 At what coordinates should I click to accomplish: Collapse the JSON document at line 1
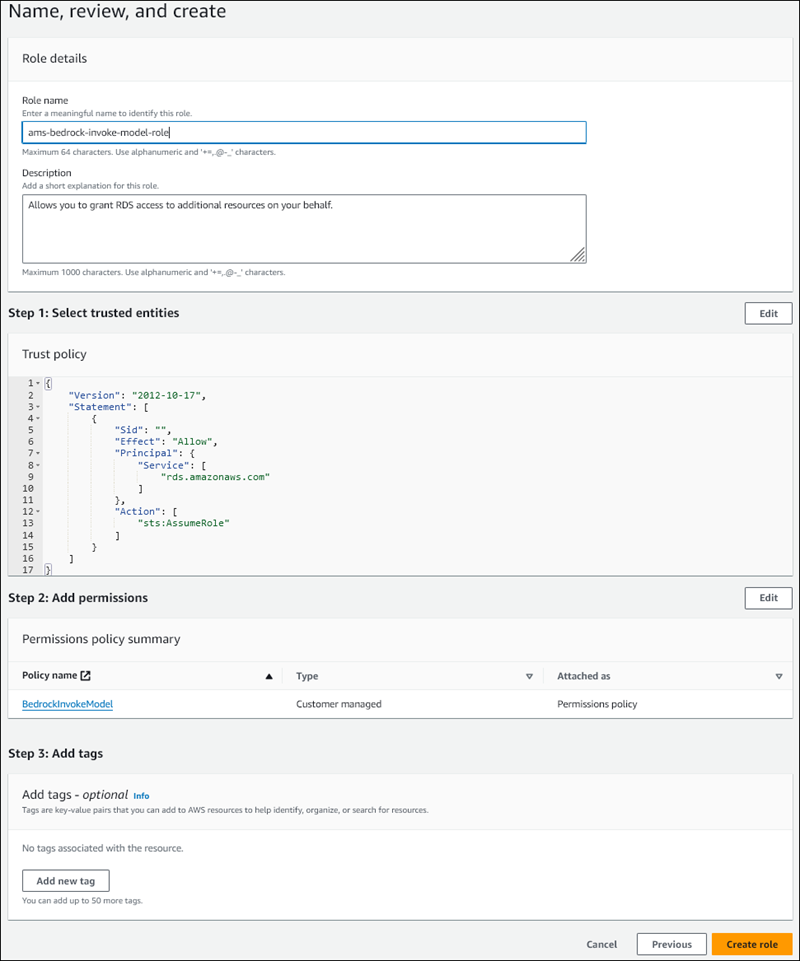coord(37,384)
